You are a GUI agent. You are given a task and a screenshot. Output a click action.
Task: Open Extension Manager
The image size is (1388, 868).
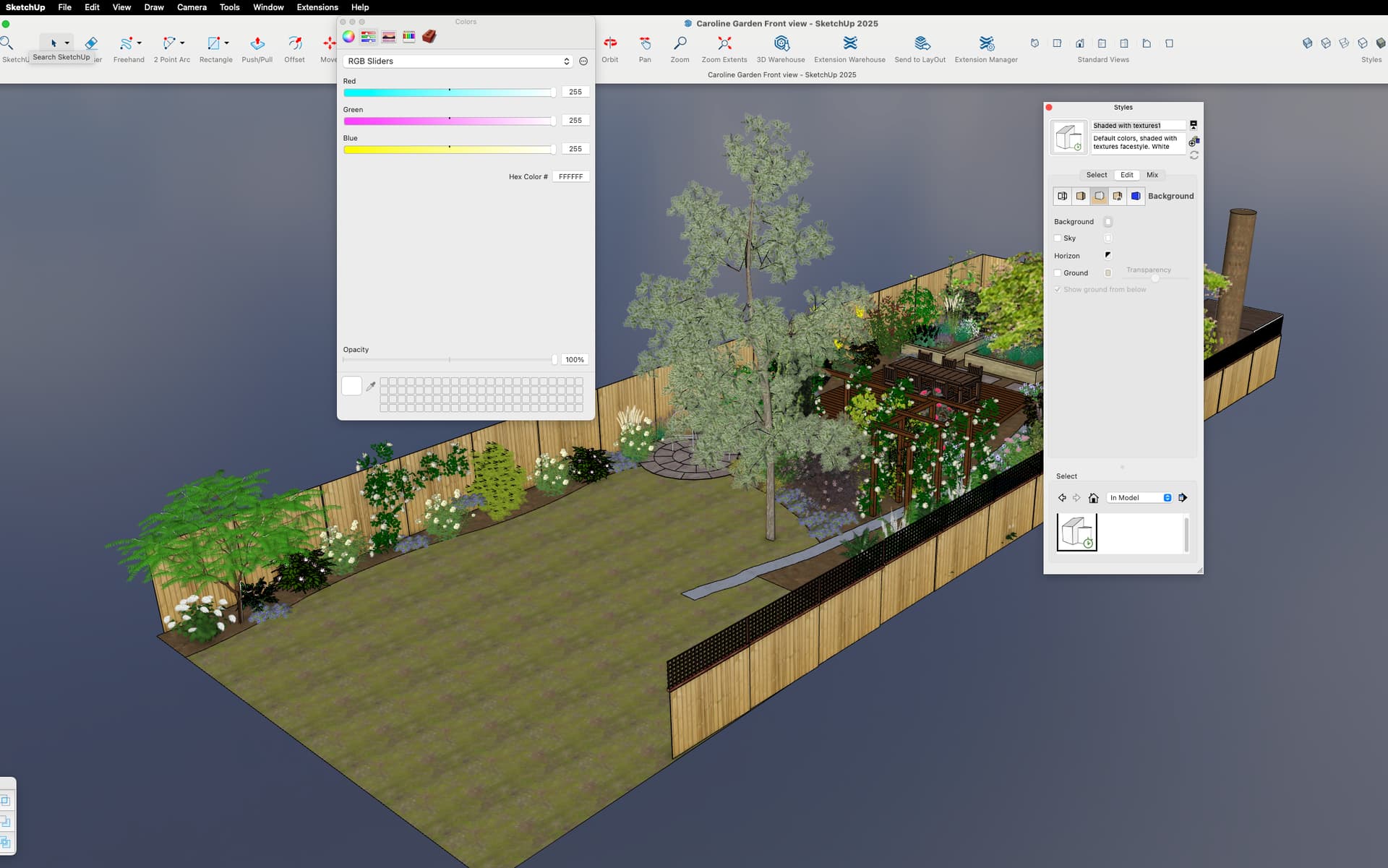coord(985,44)
